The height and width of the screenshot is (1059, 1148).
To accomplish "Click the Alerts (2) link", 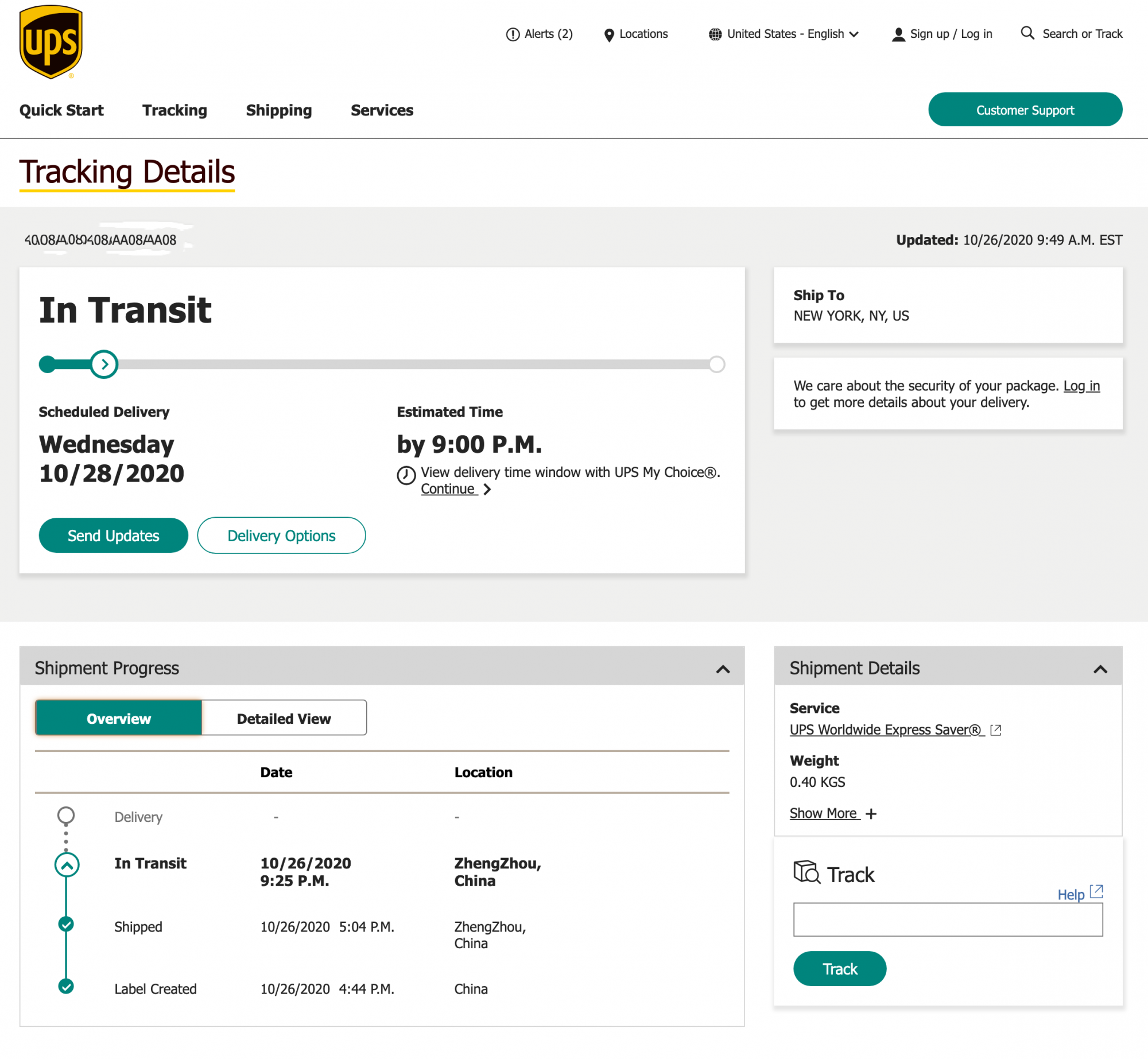I will [548, 34].
